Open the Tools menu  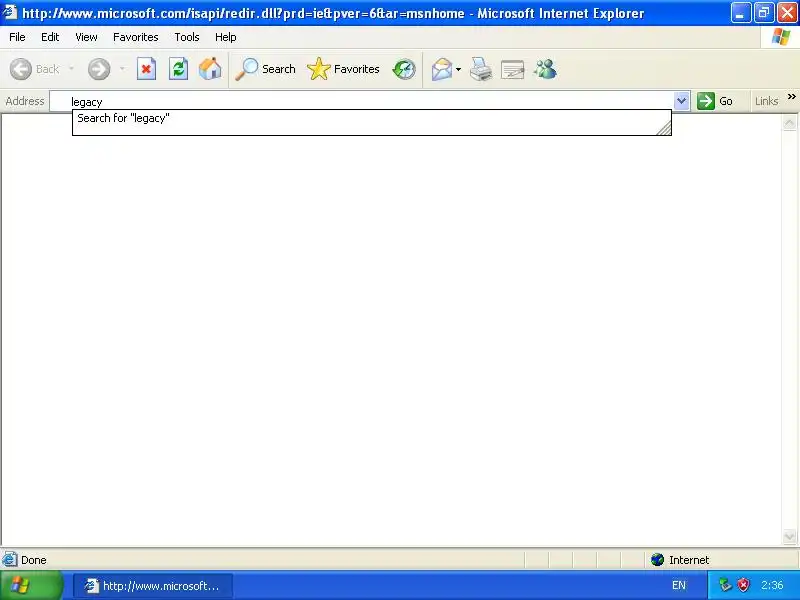pos(187,37)
